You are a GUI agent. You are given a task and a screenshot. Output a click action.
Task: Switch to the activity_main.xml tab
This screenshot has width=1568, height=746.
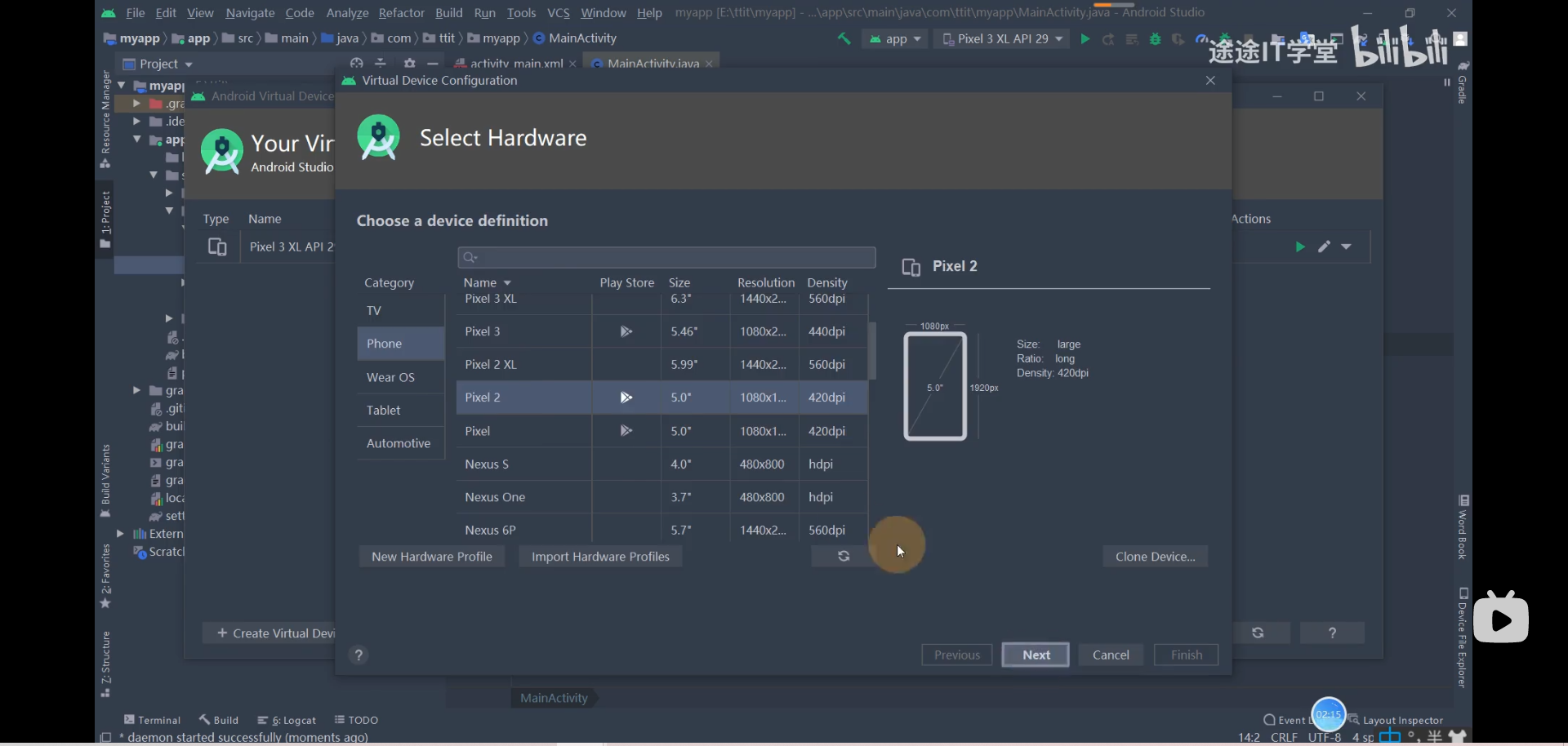click(x=516, y=63)
